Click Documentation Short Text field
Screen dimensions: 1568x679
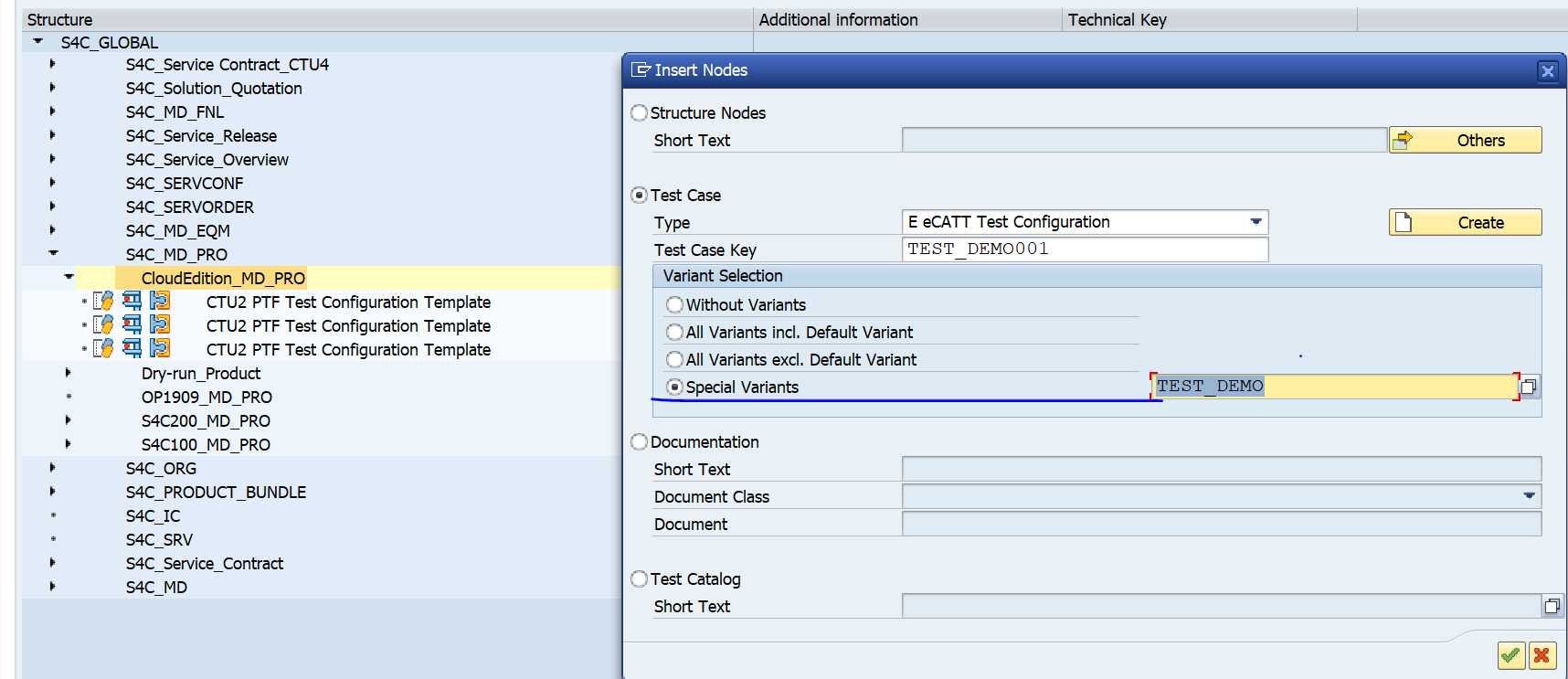1221,469
